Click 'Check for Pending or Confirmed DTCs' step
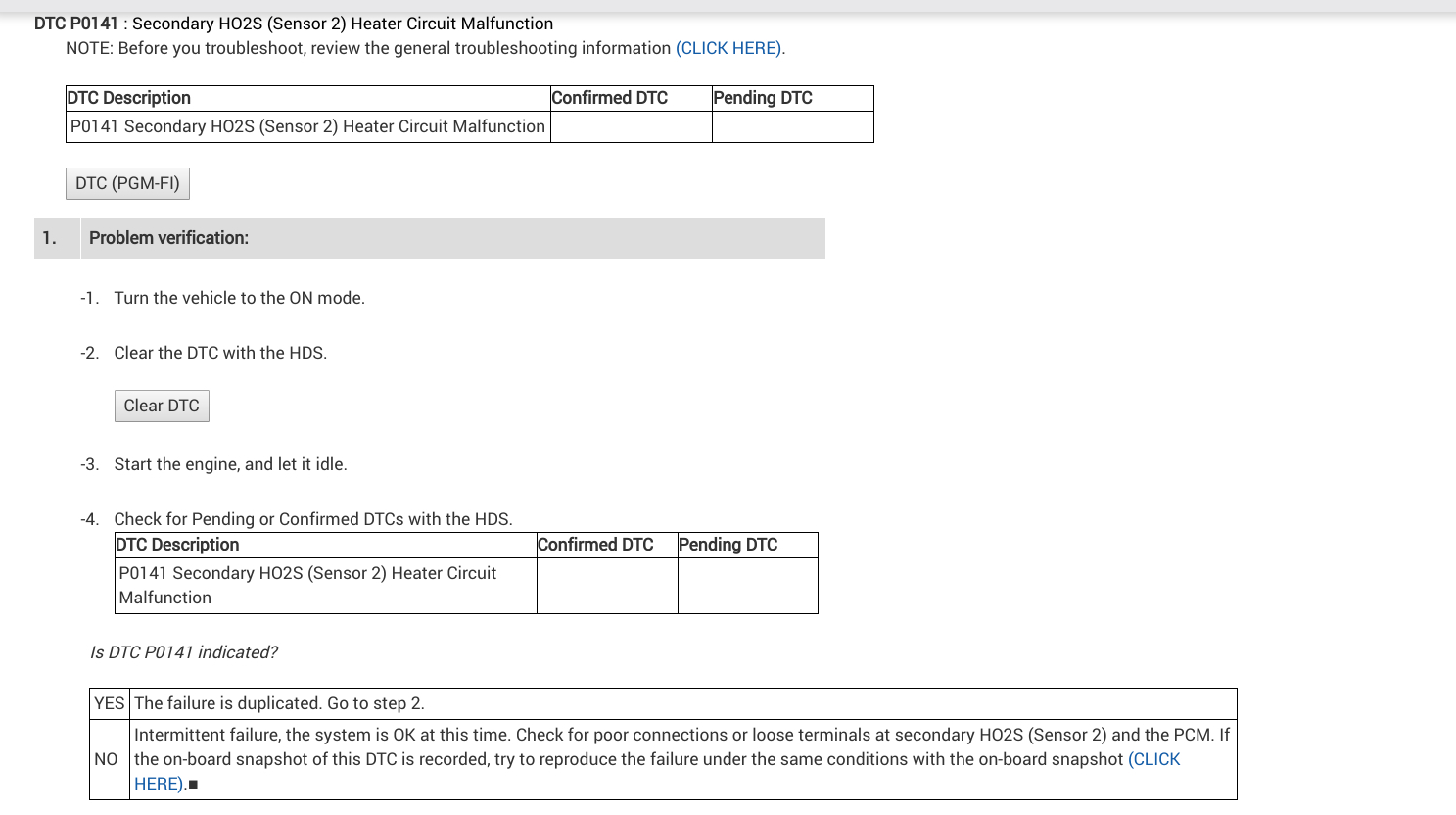 (313, 519)
